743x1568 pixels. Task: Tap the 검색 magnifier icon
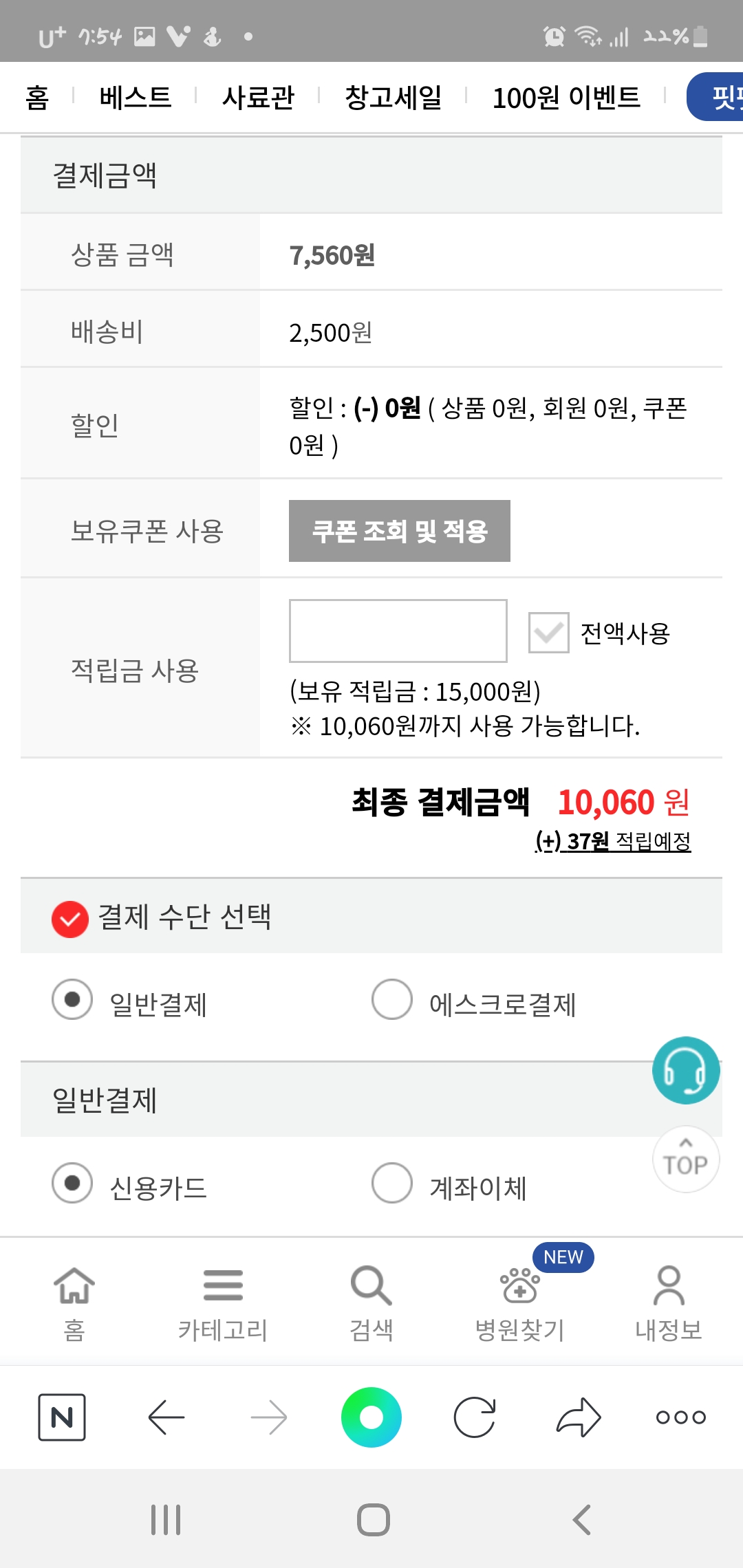[371, 1285]
